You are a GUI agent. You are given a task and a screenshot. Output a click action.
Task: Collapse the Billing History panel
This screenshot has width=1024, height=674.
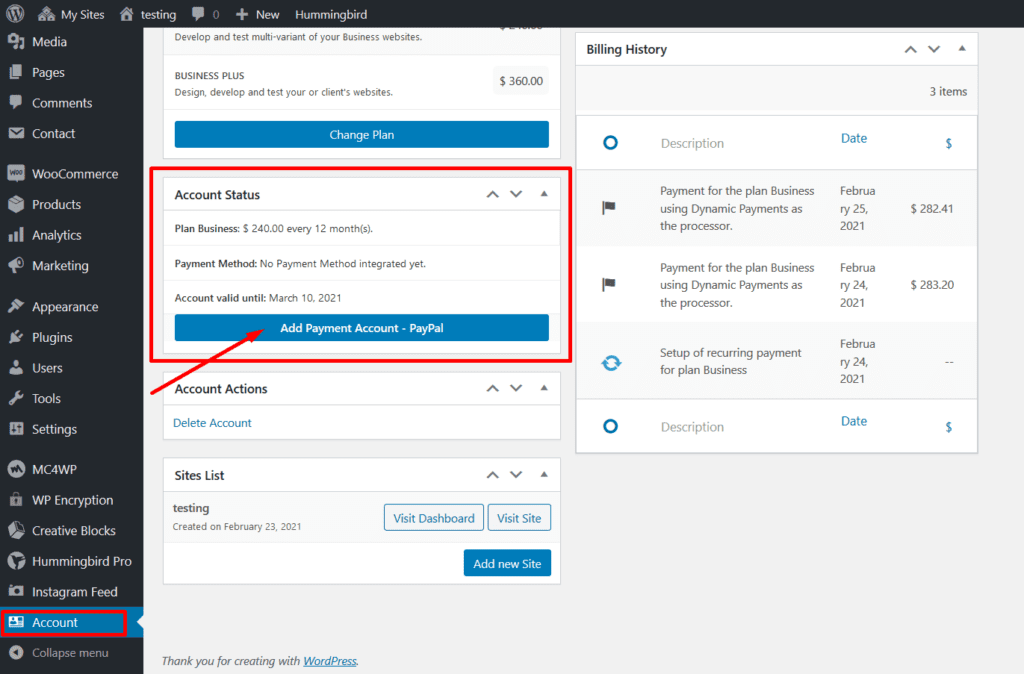pyautogui.click(x=962, y=48)
